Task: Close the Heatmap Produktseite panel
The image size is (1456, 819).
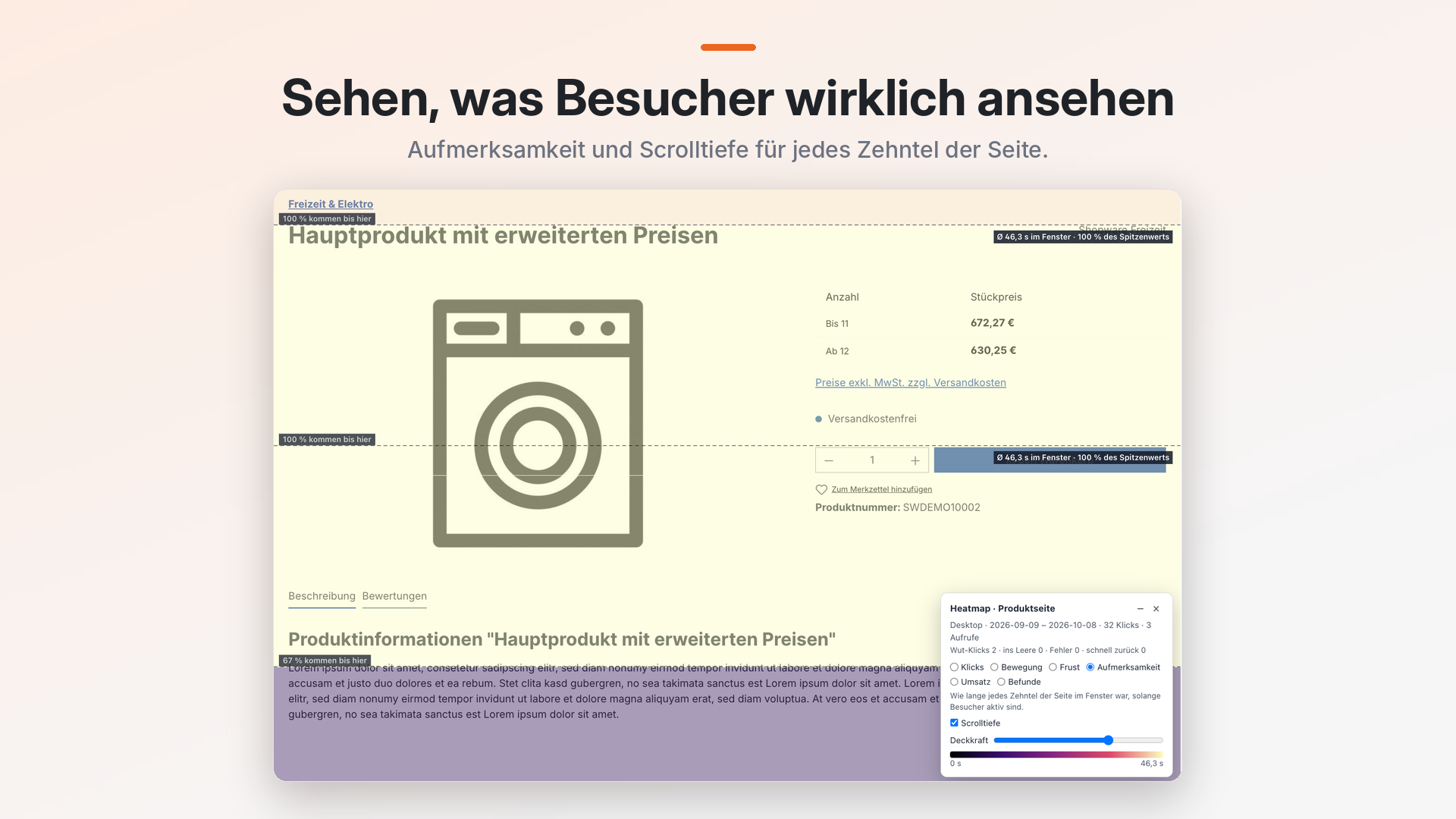Action: (1156, 609)
